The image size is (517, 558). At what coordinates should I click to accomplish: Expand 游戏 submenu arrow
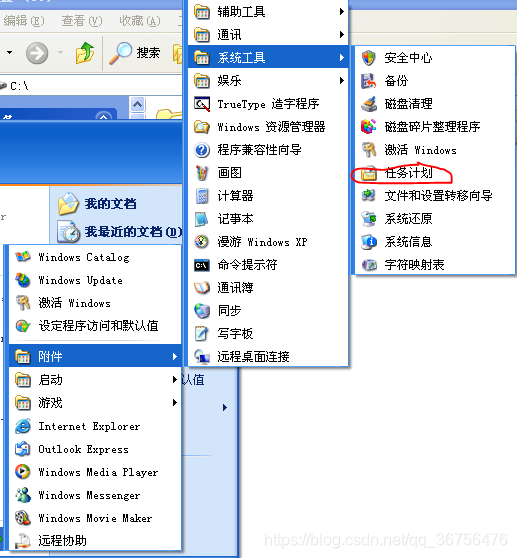174,402
